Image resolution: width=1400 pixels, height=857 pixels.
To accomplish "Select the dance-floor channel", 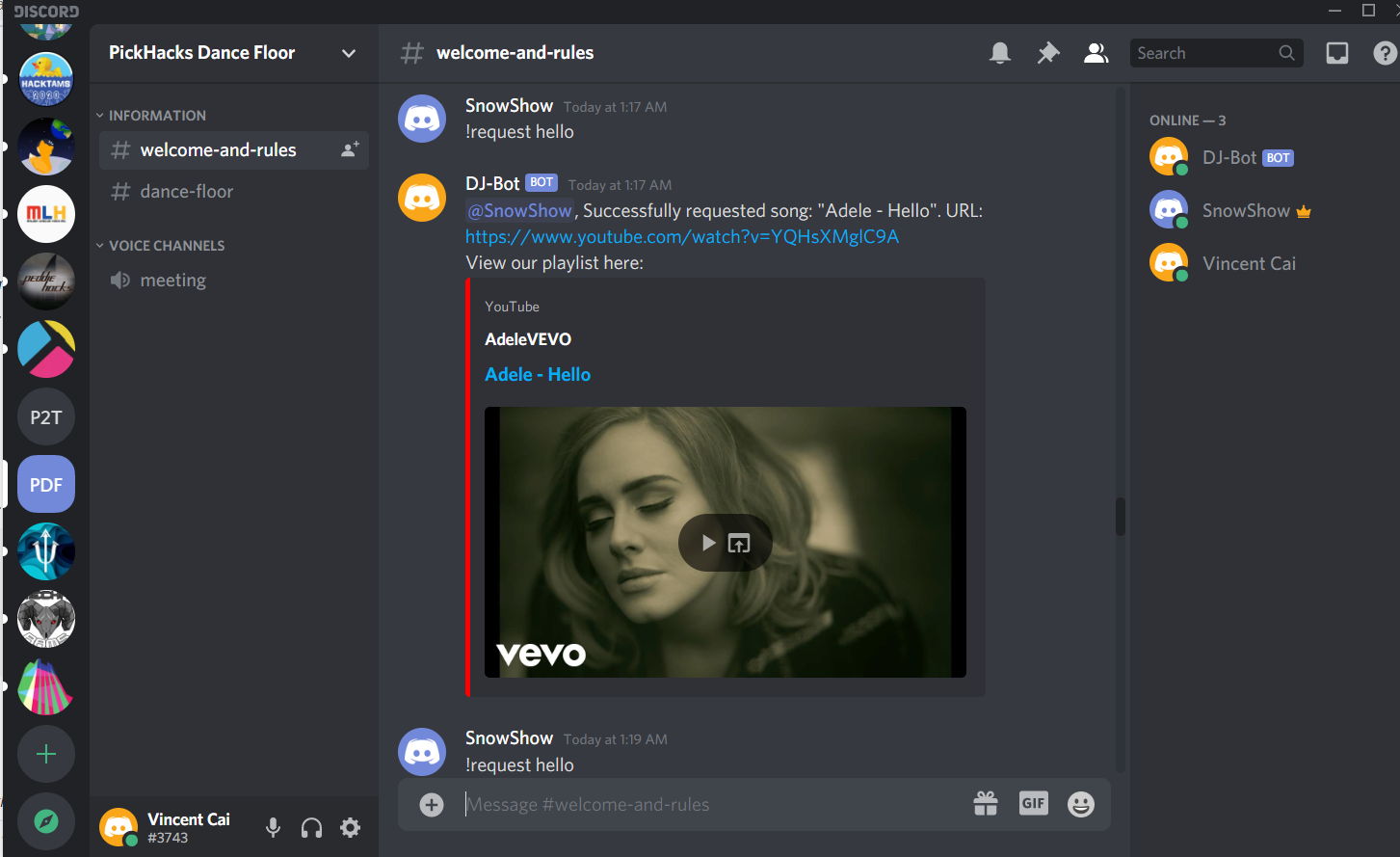I will 233,192.
